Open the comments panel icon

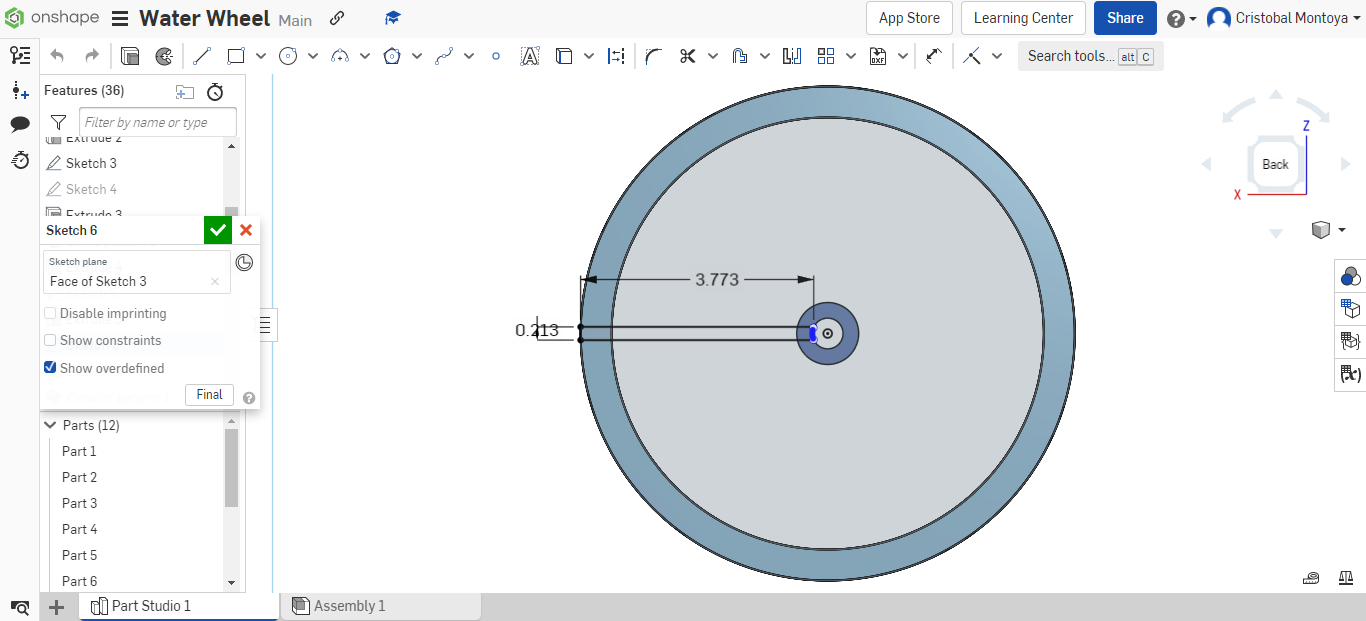pyautogui.click(x=20, y=124)
